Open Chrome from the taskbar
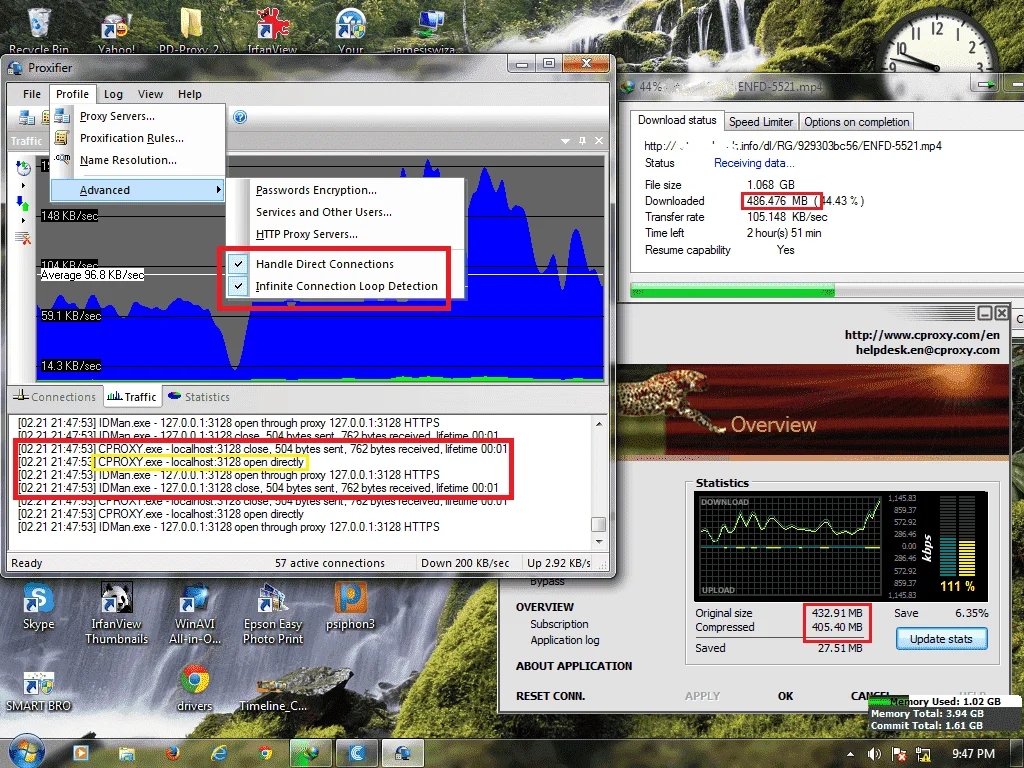Viewport: 1024px width, 768px height. pyautogui.click(x=265, y=754)
